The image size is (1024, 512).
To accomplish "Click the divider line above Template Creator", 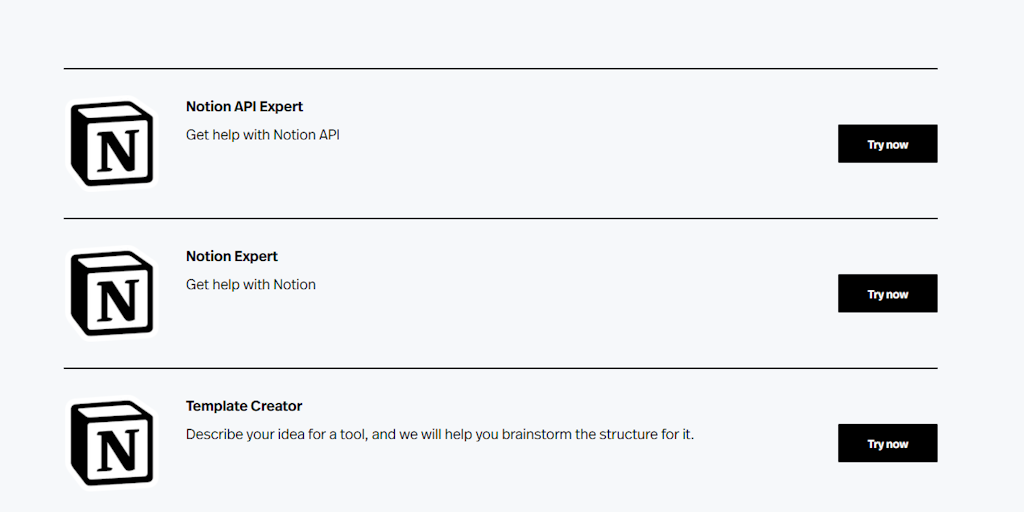I will [500, 368].
